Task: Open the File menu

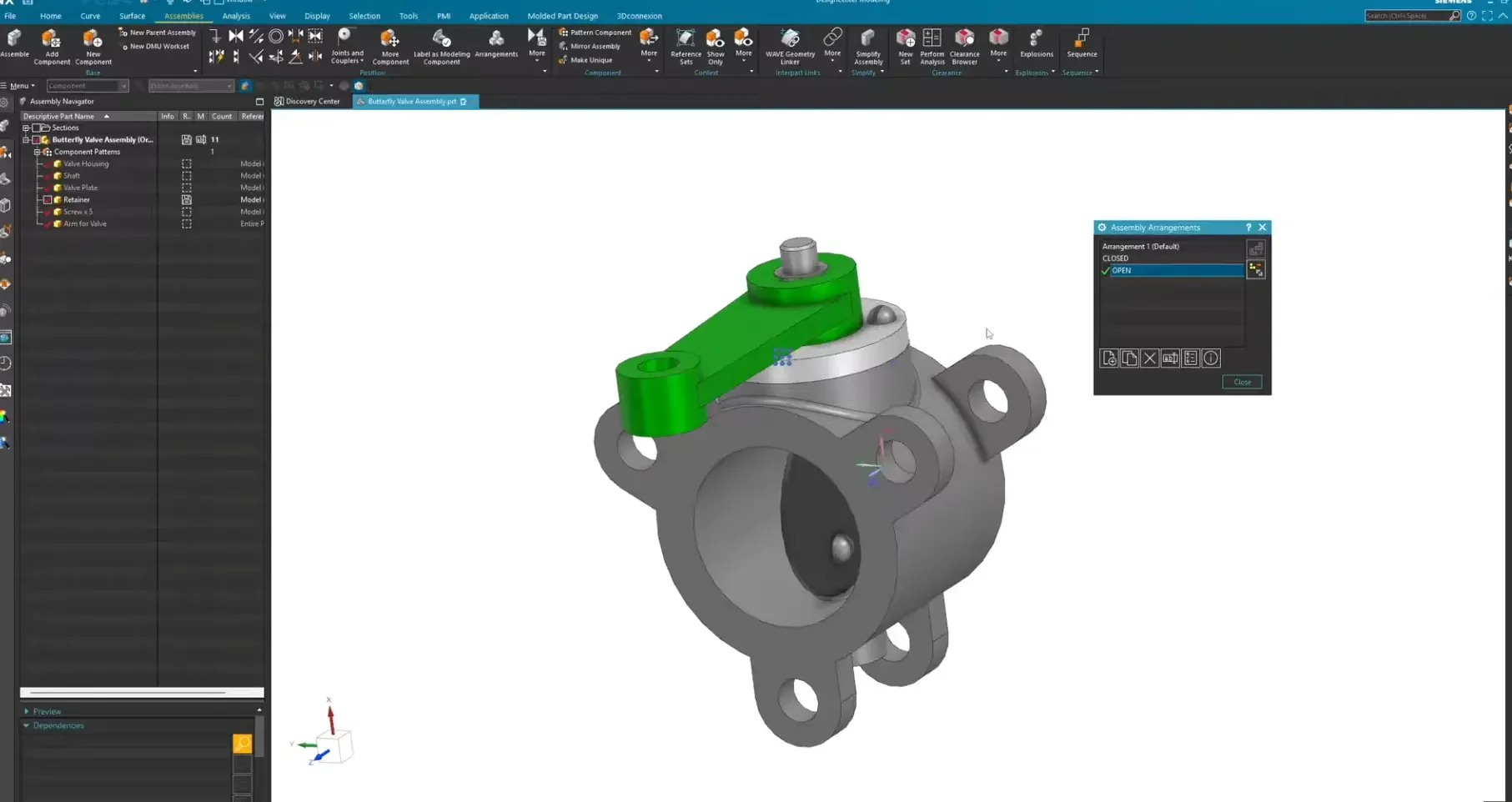Action: click(x=10, y=16)
